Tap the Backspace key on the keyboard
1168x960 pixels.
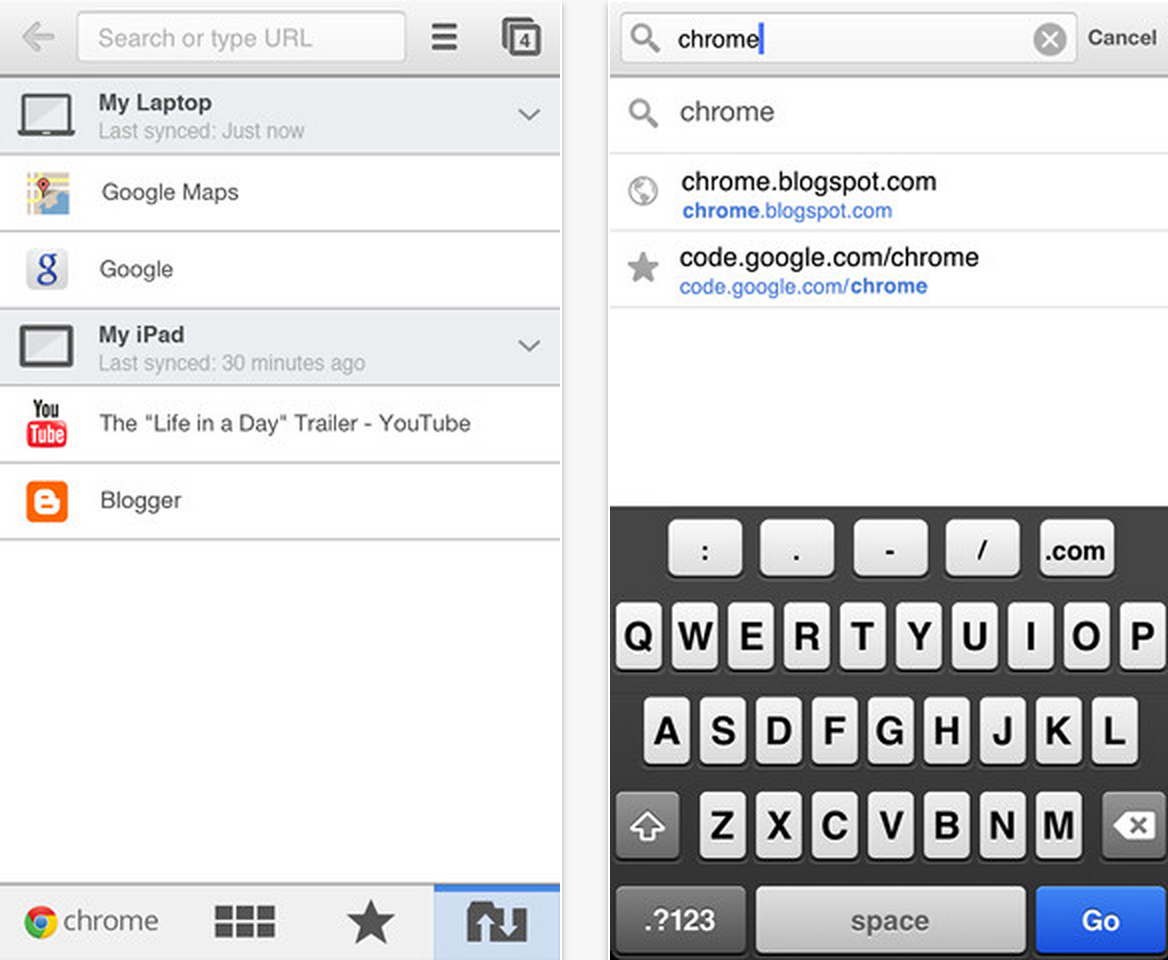[x=1134, y=825]
